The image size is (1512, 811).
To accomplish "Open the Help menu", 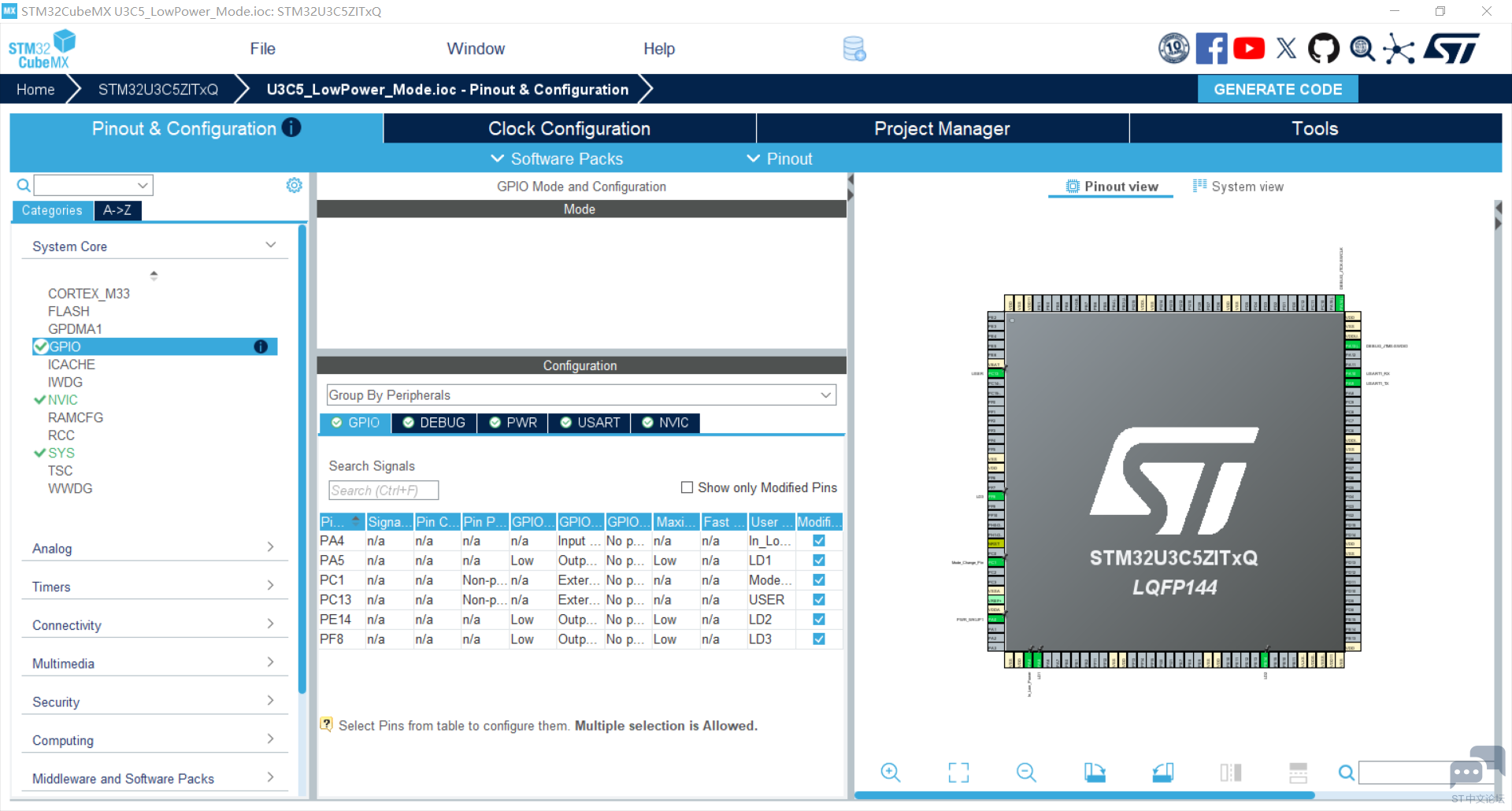I will pyautogui.click(x=659, y=49).
